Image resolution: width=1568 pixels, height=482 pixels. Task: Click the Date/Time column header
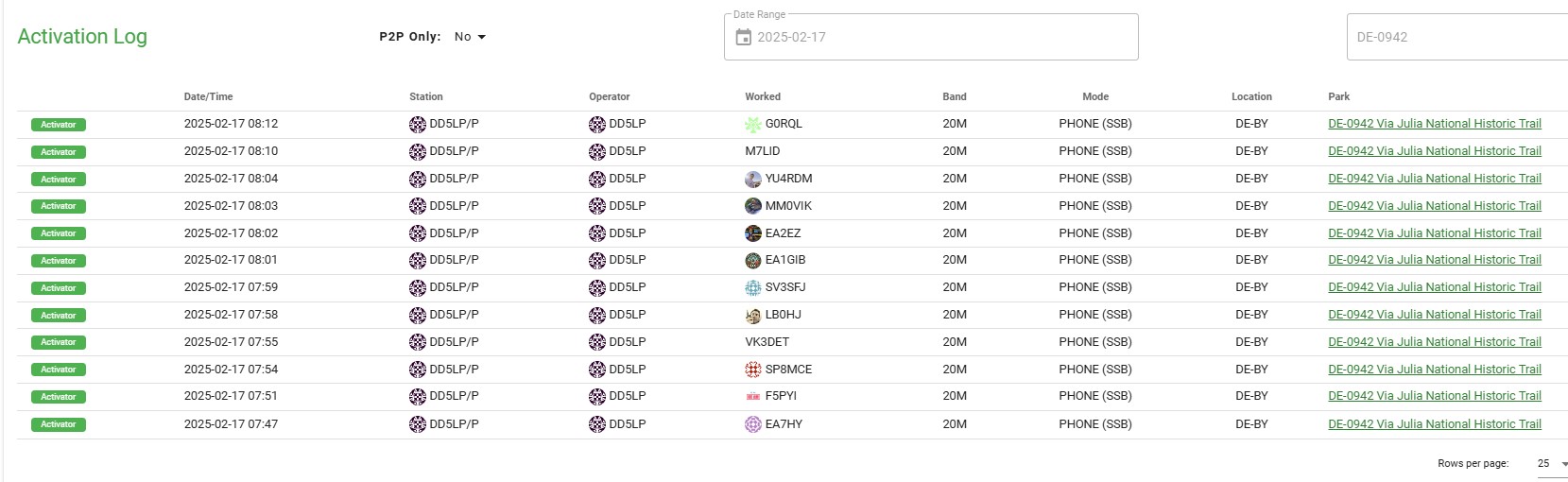click(x=208, y=96)
